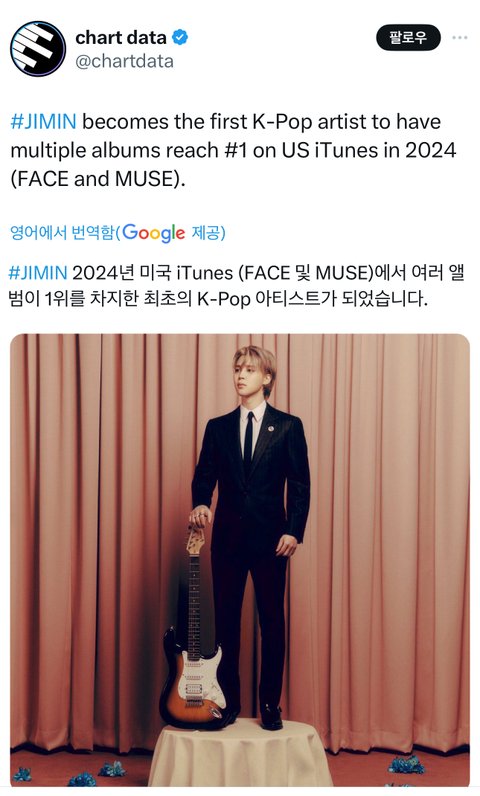Screen dimensions: 480x796
Task: Click the Korean translated tweet text
Action: click(x=236, y=285)
